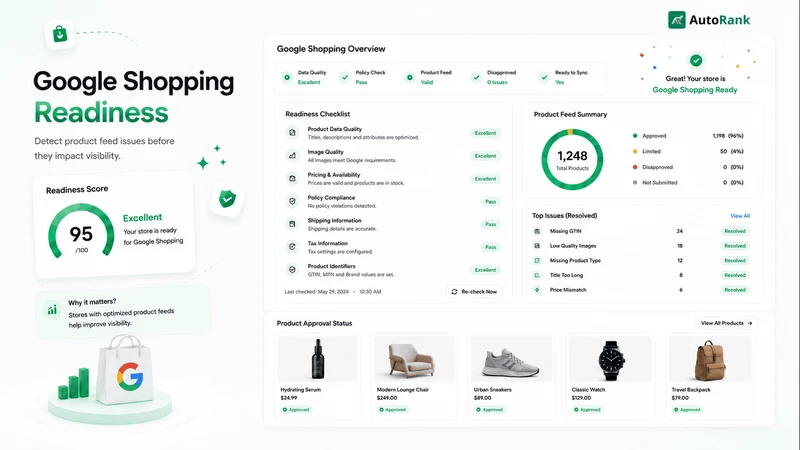Click Approved status under Hydrating Serum
The width and height of the screenshot is (800, 450).
(x=296, y=410)
